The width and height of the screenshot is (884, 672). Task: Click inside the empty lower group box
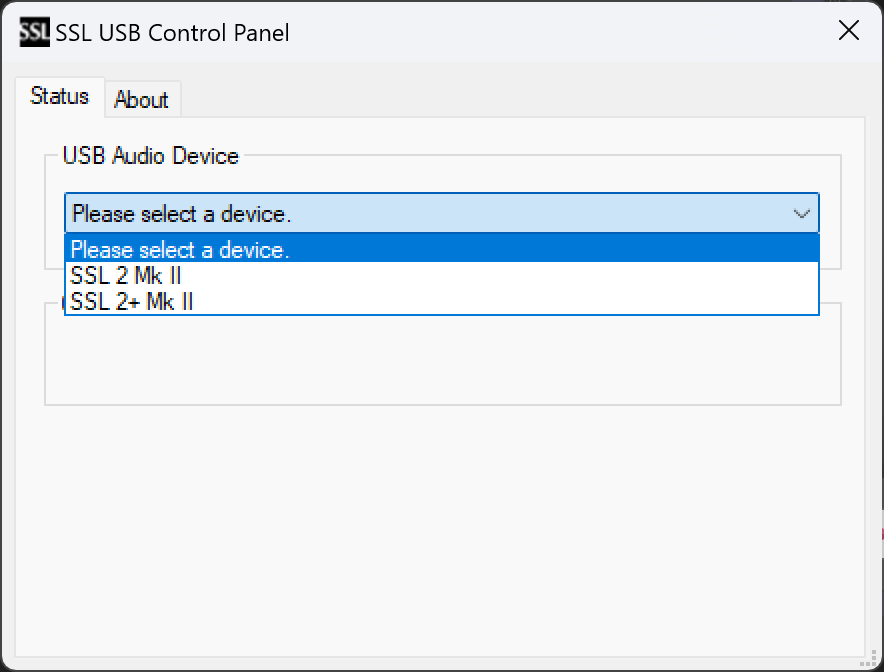pyautogui.click(x=443, y=359)
